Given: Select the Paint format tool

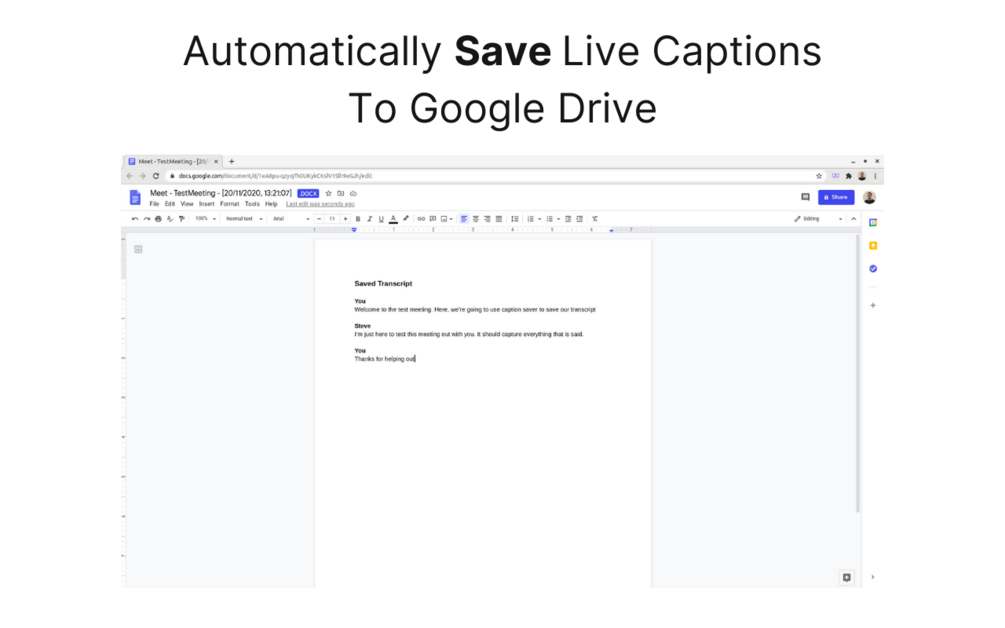Looking at the screenshot, I should 182,219.
